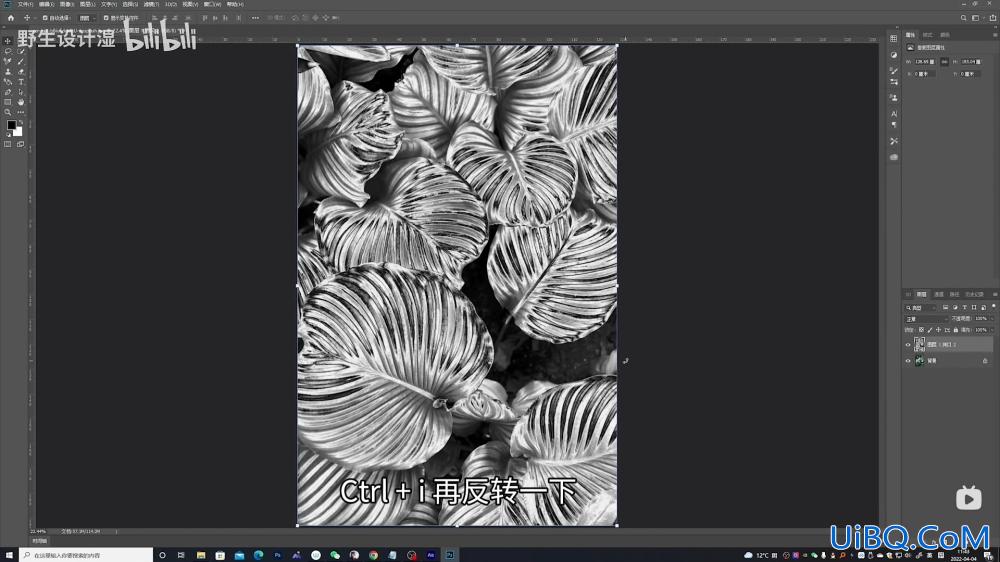Open the Opacity value dropdown

[x=992, y=319]
